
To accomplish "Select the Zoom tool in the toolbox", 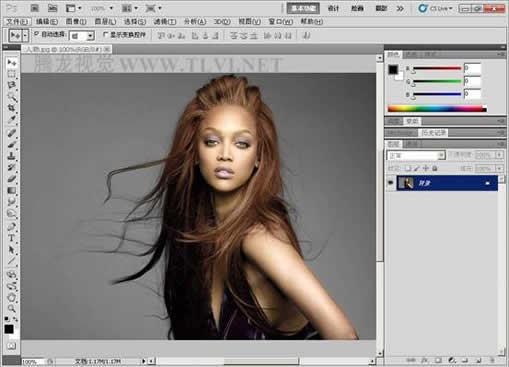I will [x=12, y=308].
